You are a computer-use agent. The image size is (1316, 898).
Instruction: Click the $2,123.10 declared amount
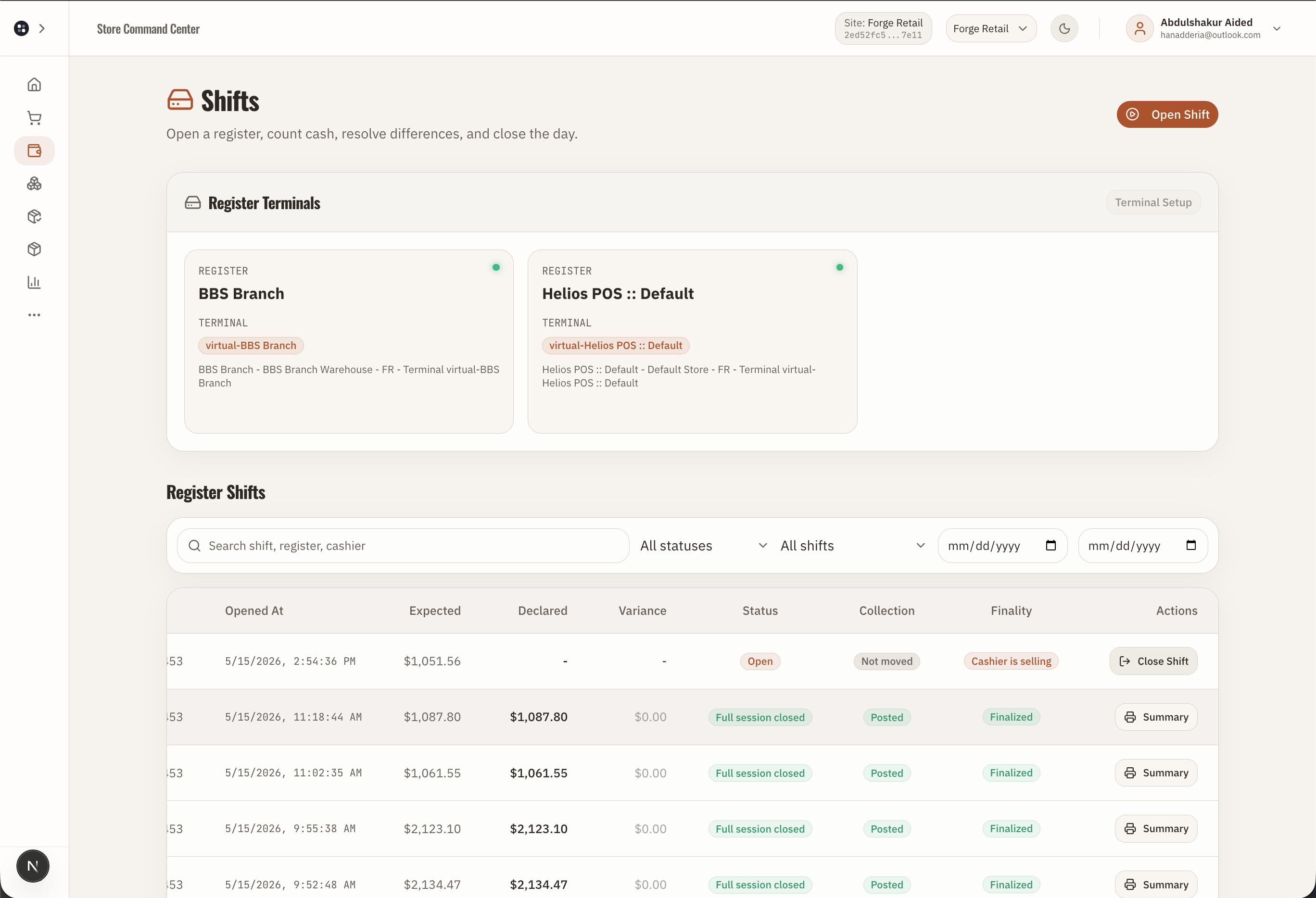point(539,828)
